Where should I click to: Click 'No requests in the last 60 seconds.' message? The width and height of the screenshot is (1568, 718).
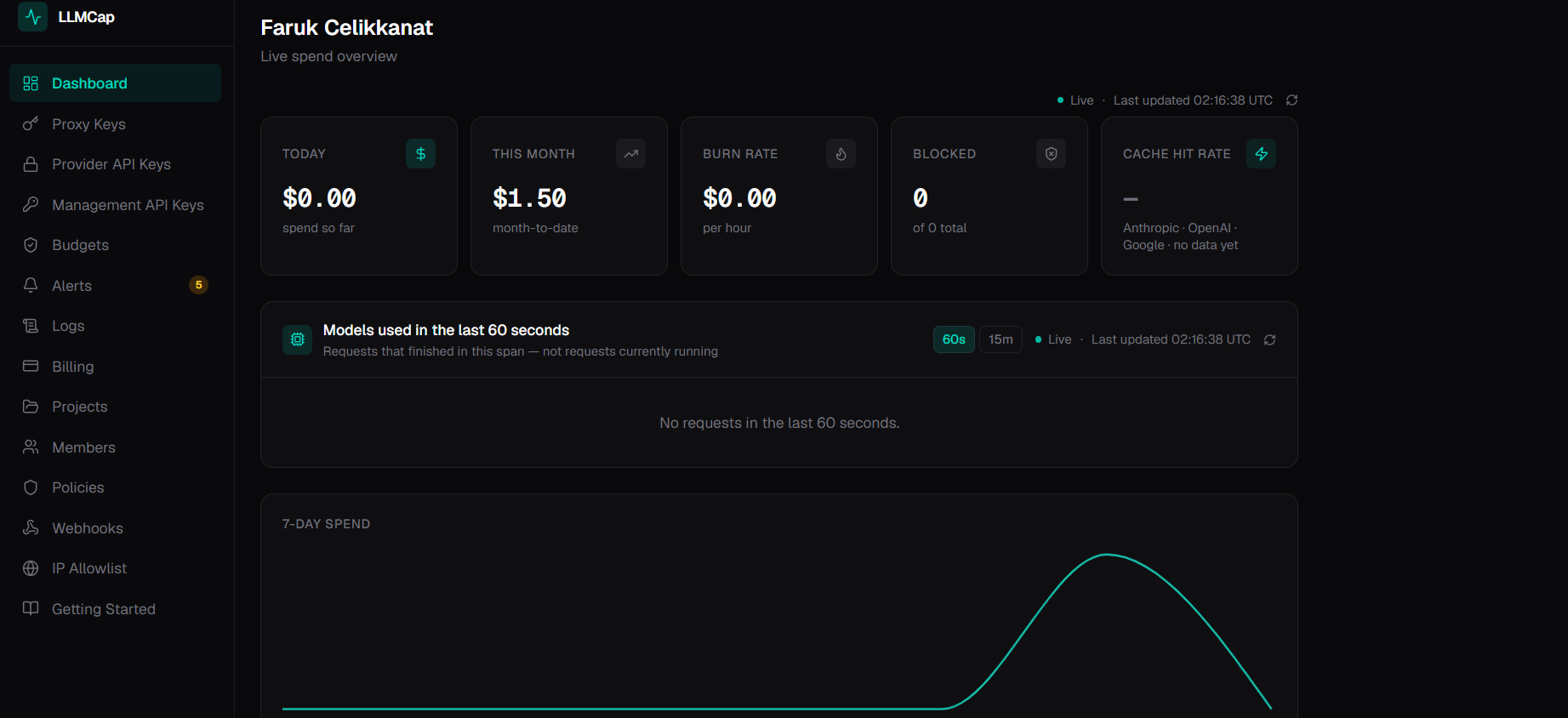click(779, 423)
